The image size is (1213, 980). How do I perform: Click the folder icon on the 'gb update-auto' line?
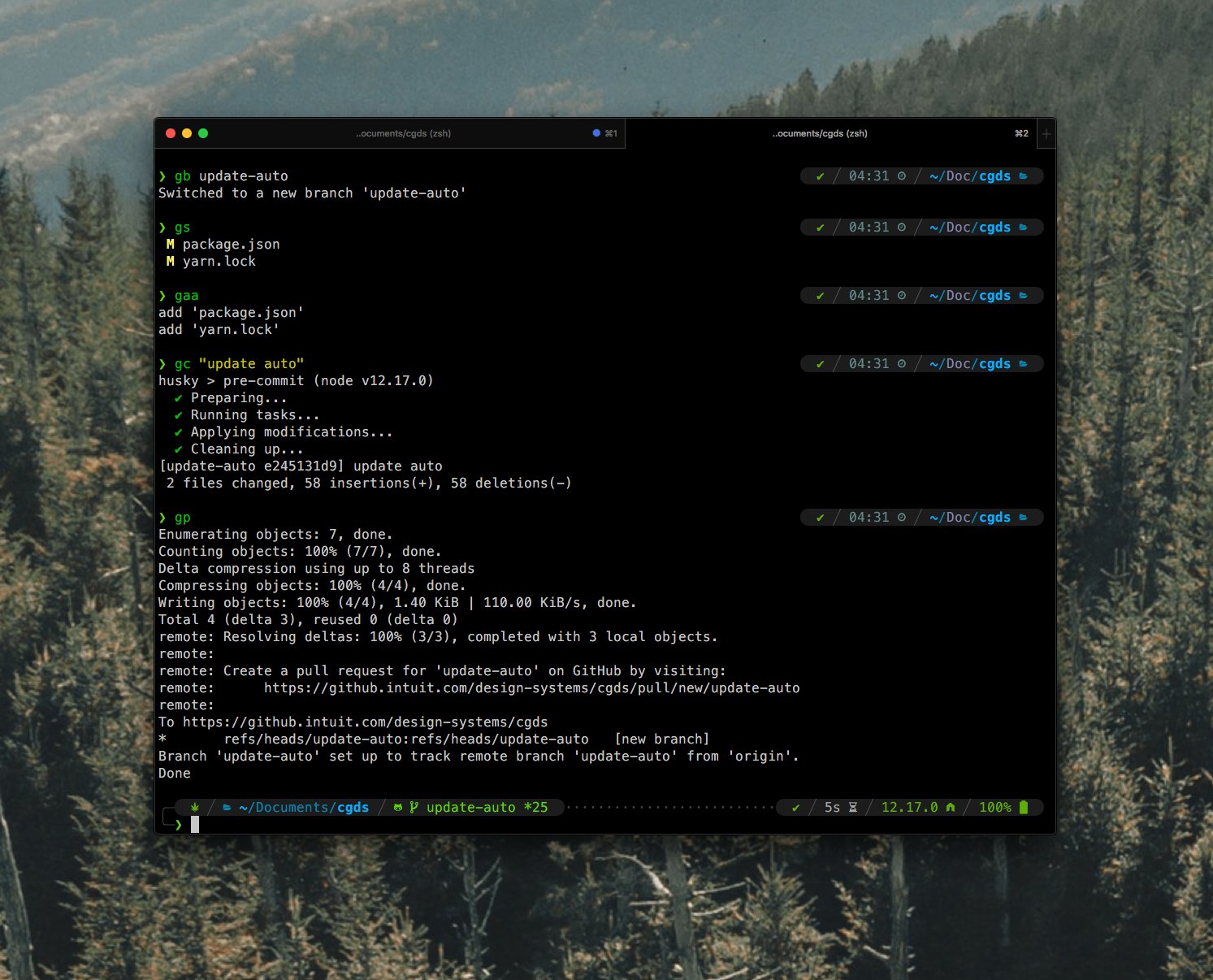1024,176
